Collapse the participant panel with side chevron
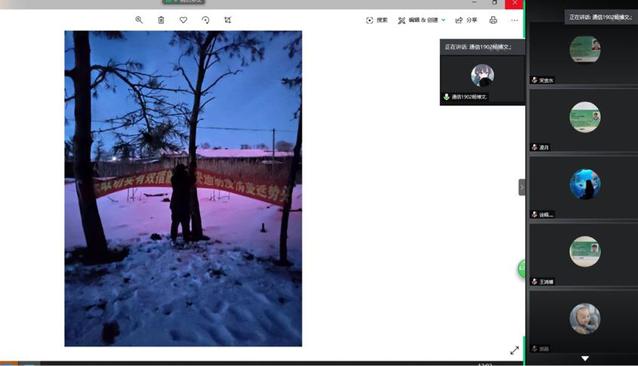This screenshot has height=366, width=638. 522,187
